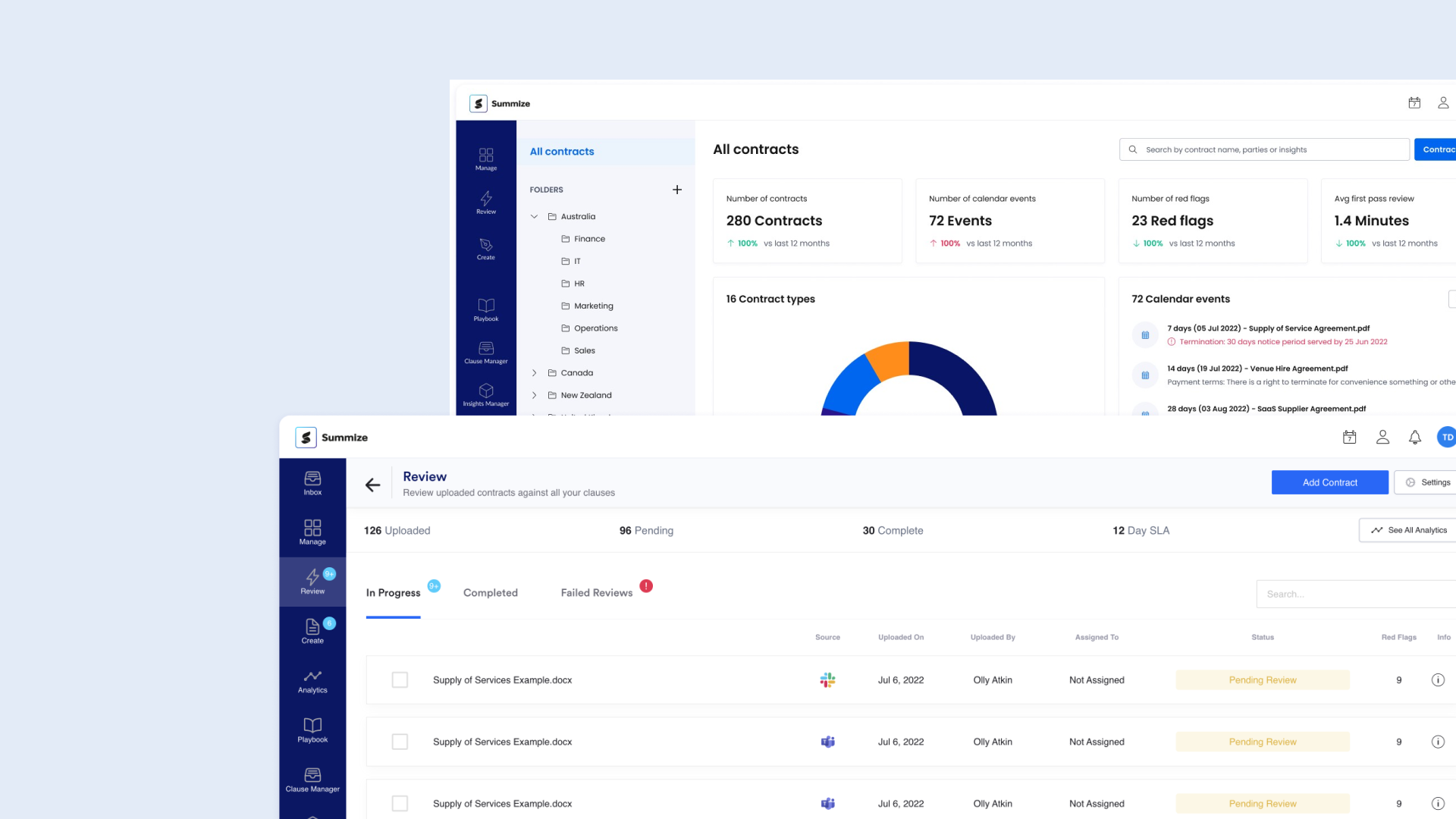This screenshot has width=1456, height=819.
Task: Tick checkbox for third Supply of Services row
Action: [x=400, y=803]
